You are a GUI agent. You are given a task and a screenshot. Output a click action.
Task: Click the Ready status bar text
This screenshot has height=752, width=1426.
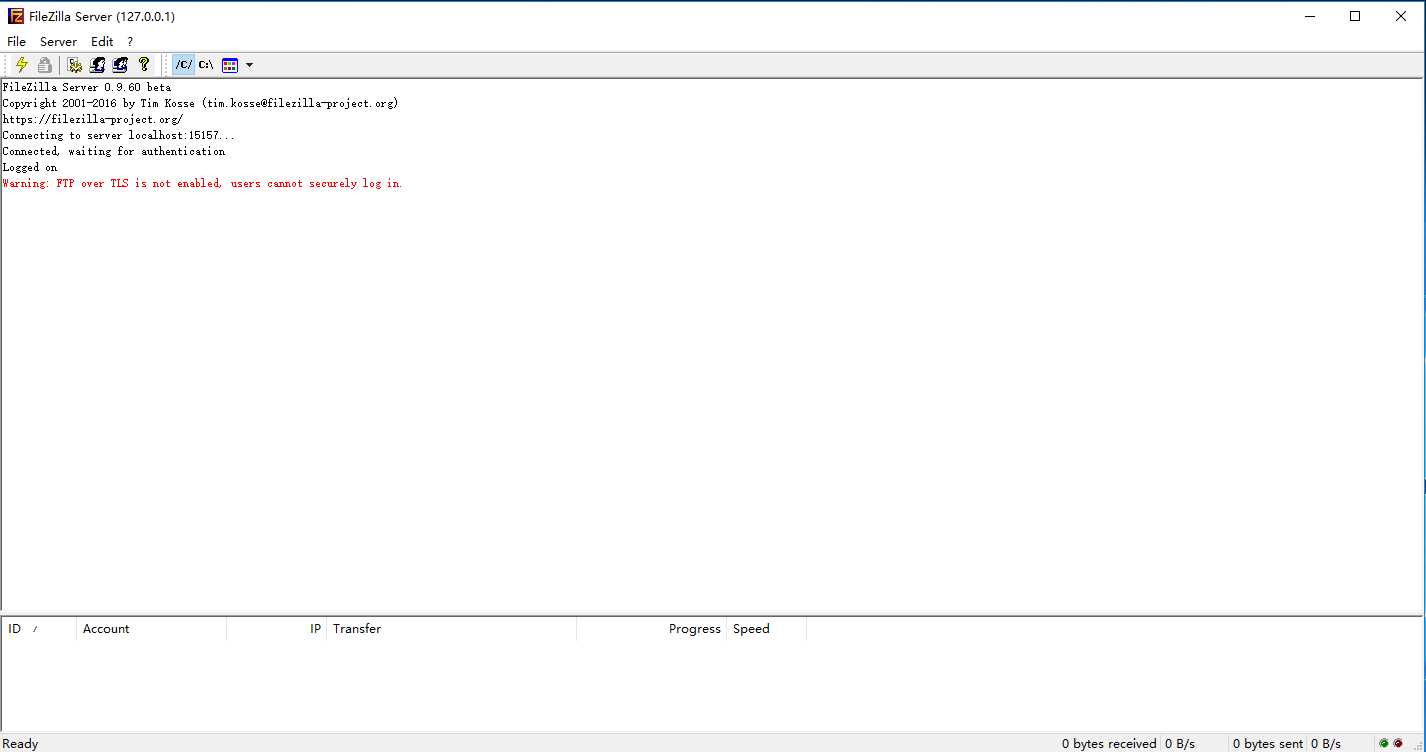pyautogui.click(x=21, y=744)
